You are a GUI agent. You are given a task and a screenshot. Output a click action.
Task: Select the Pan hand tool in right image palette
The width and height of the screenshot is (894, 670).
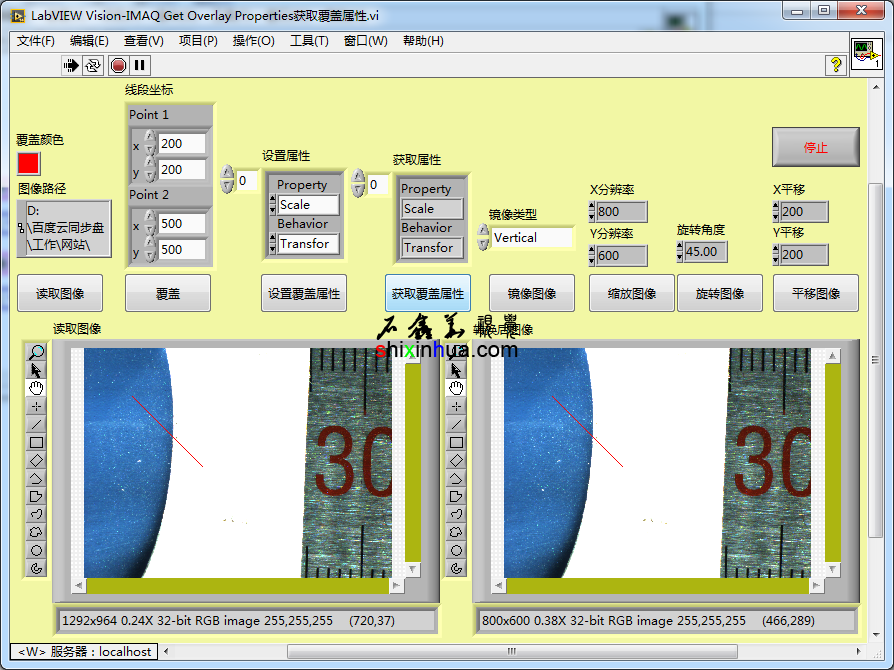[456, 388]
